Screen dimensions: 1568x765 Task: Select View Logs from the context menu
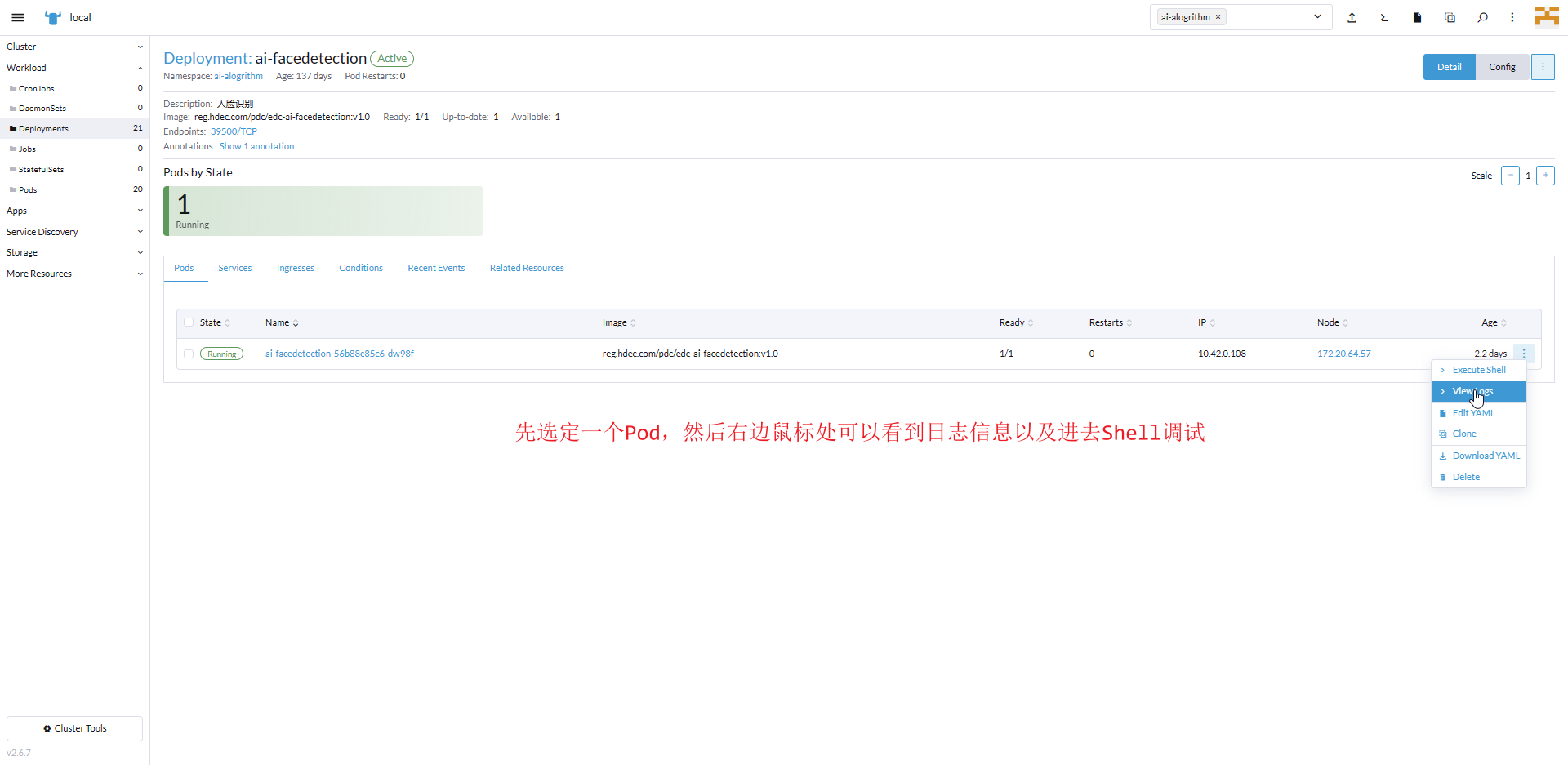click(x=1479, y=391)
